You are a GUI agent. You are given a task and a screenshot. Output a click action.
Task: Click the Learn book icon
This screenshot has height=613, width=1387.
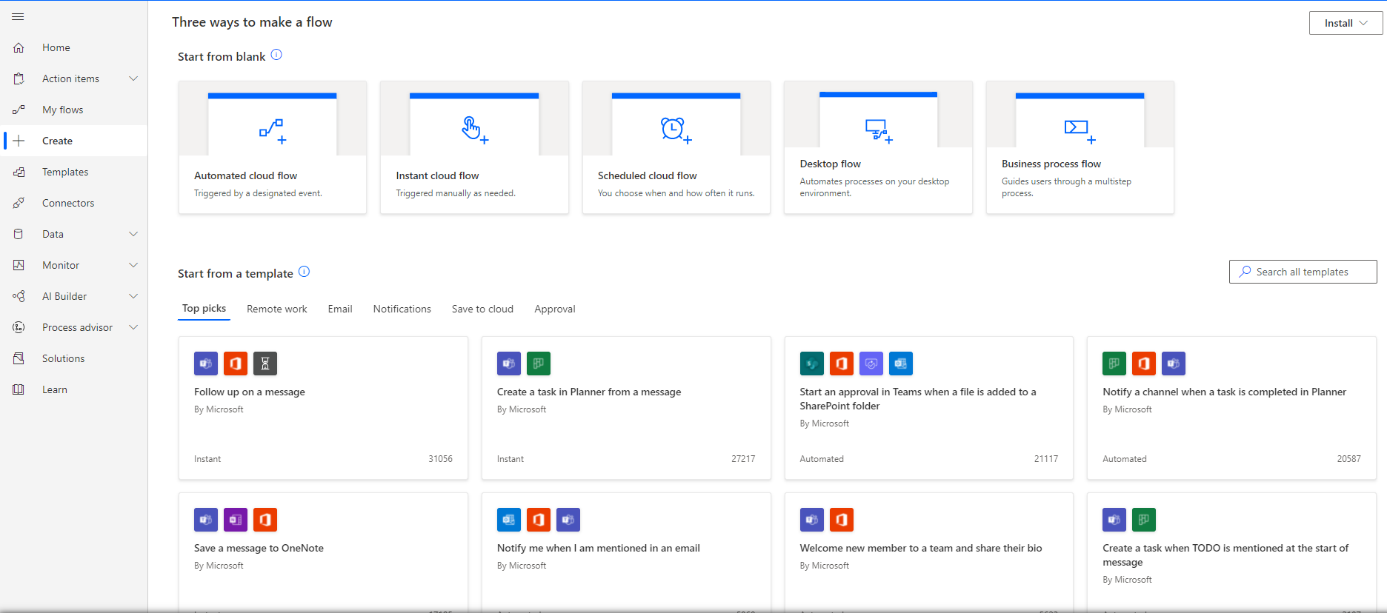(18, 389)
